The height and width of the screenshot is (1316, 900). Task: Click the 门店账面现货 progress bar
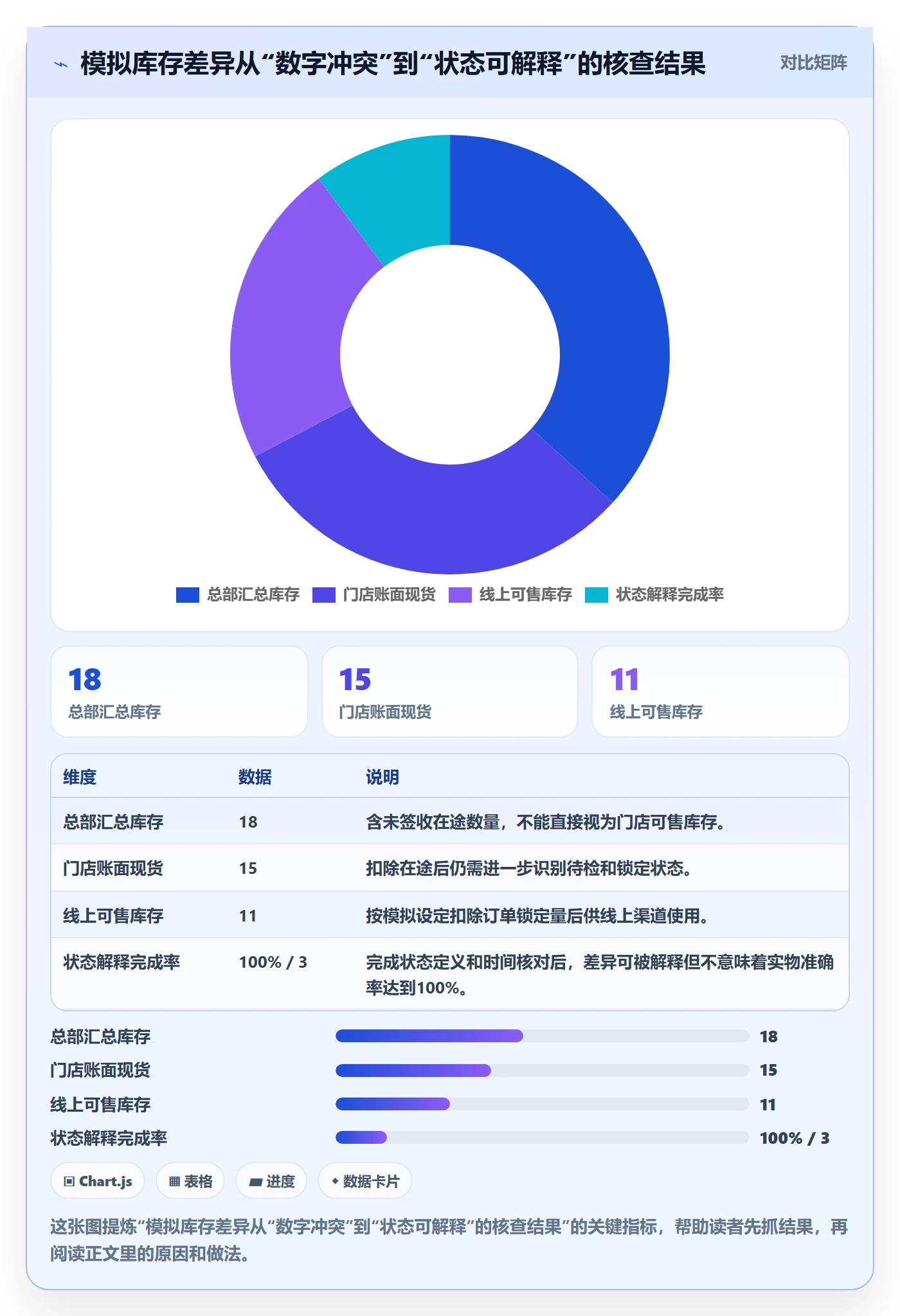543,1070
